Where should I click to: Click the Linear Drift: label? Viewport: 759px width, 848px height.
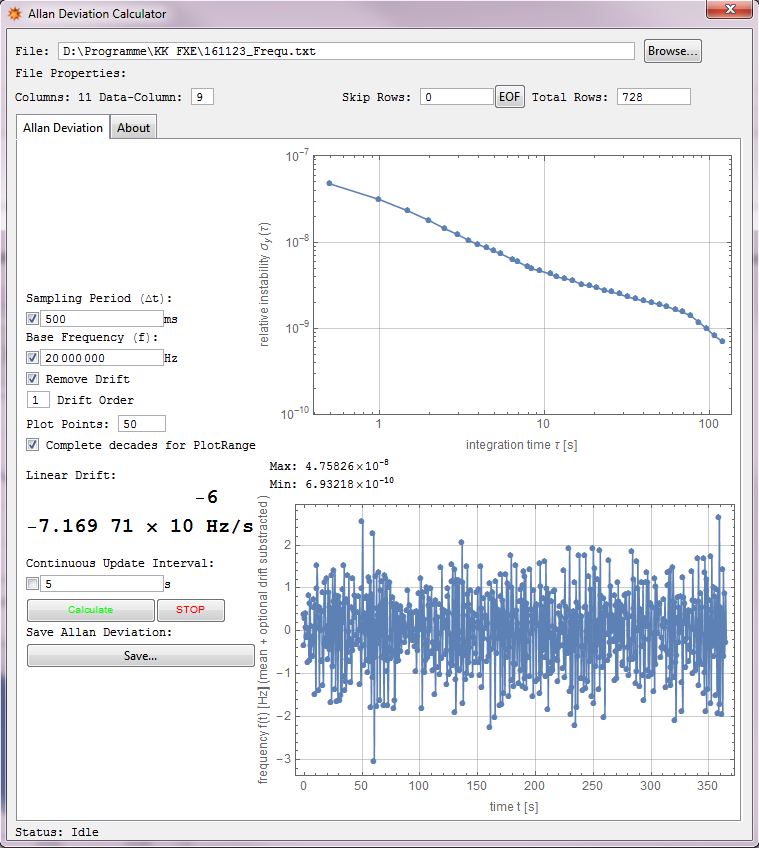[71, 475]
